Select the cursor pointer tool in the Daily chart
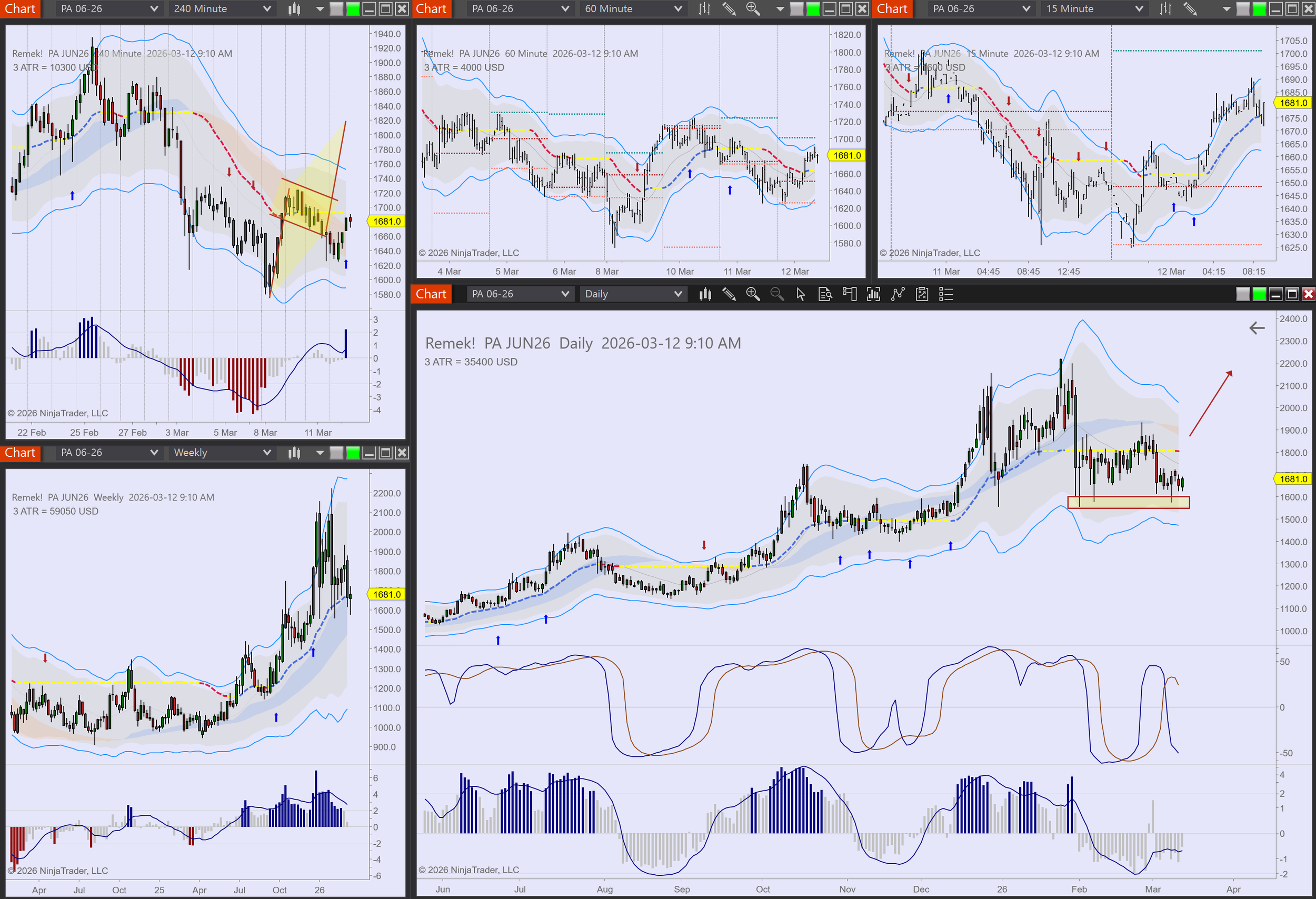The height and width of the screenshot is (899, 1316). pyautogui.click(x=801, y=294)
